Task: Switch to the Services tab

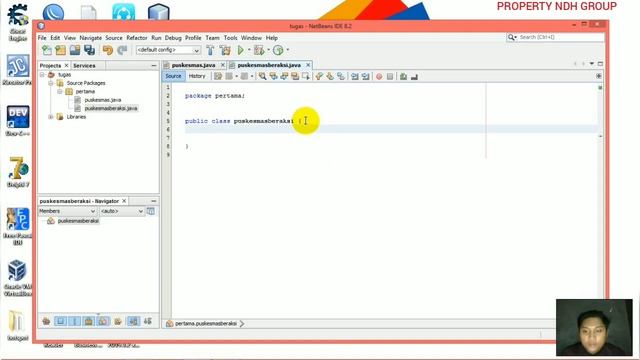Action: click(x=84, y=66)
